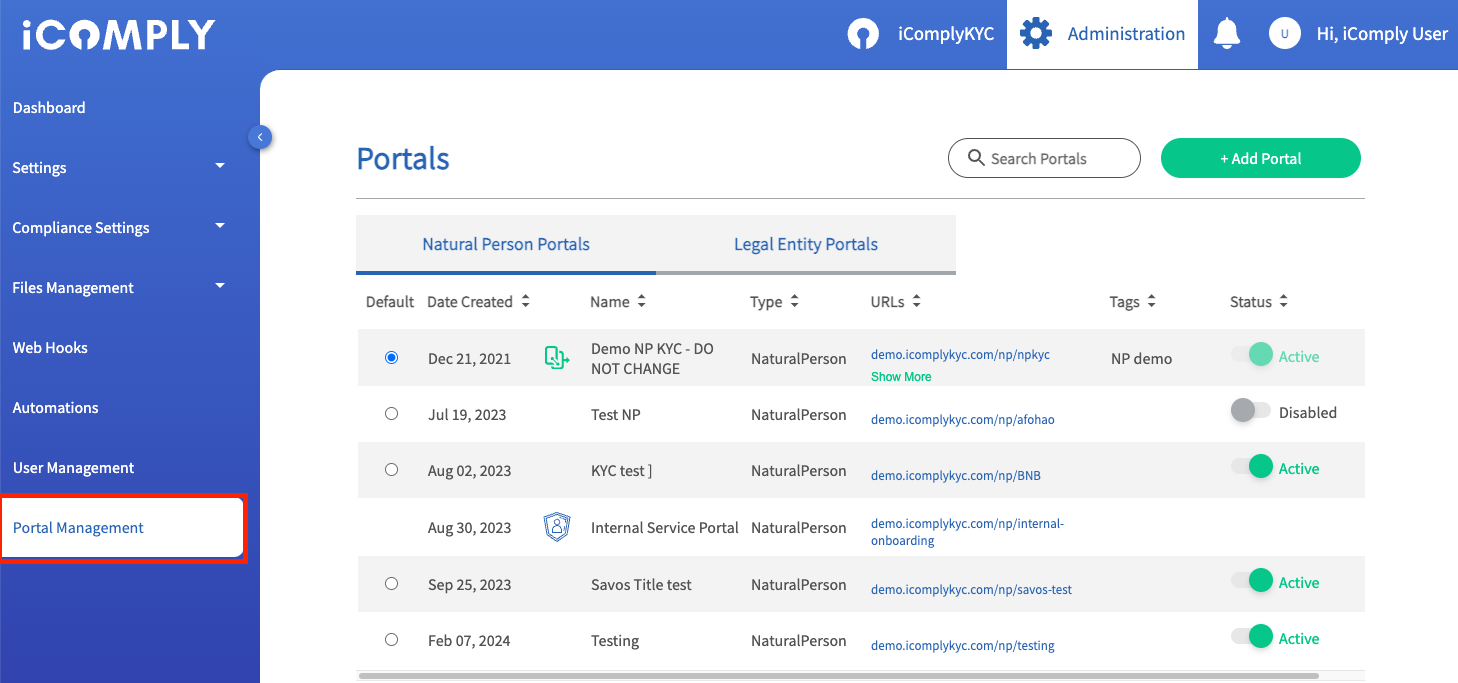Screen dimensions: 1458x683
Task: Click the horizontal scrollbar below the table
Action: (838, 676)
